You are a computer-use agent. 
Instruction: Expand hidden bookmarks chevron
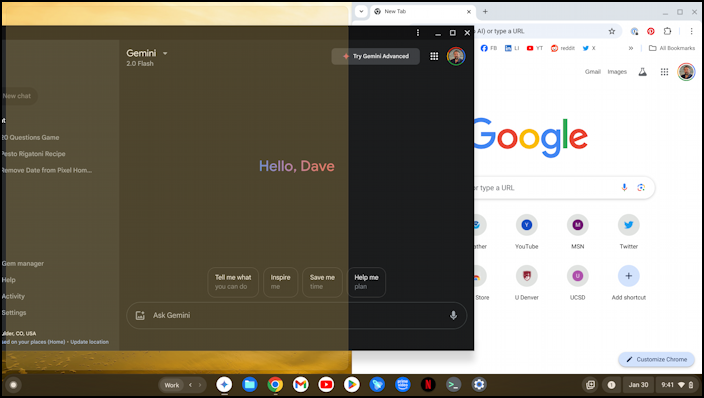(631, 48)
